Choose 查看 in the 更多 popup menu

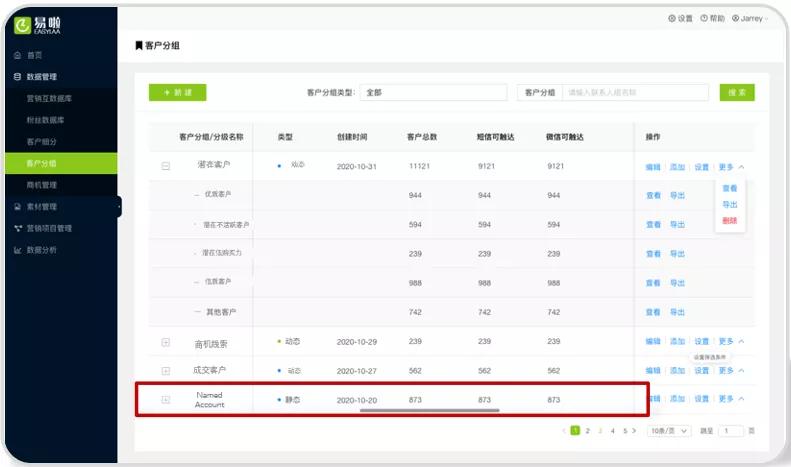(x=729, y=188)
